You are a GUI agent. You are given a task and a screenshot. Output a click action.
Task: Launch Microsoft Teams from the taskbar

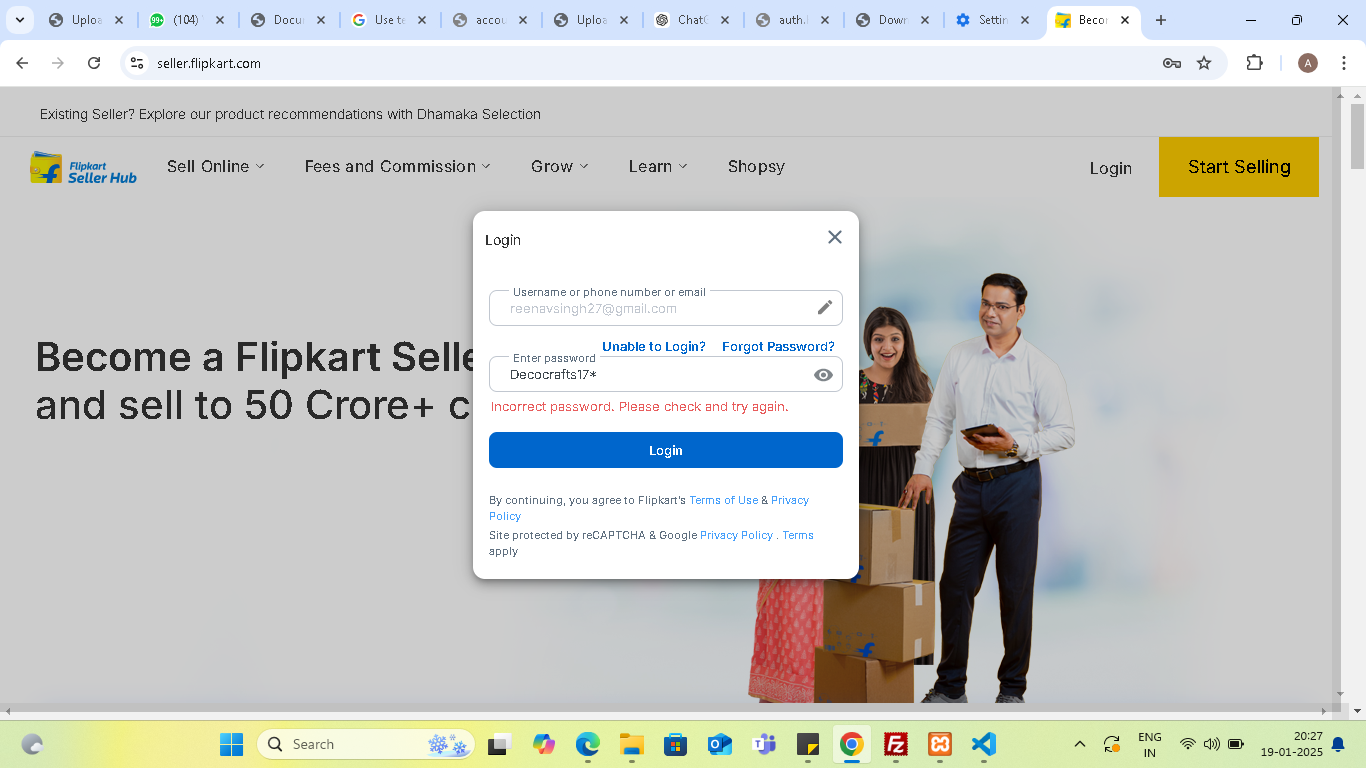pos(763,744)
